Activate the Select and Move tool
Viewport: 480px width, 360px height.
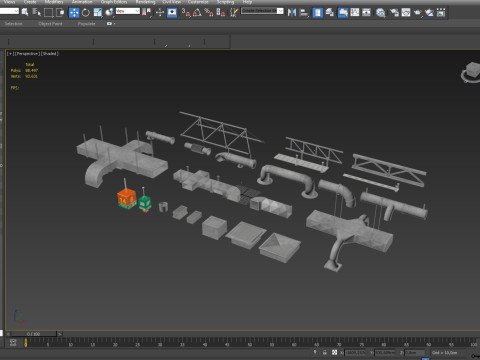[74, 12]
